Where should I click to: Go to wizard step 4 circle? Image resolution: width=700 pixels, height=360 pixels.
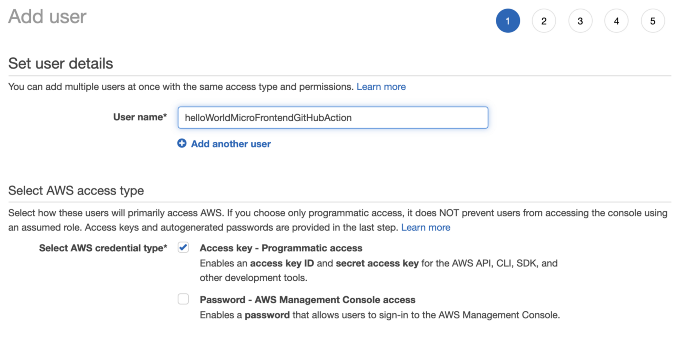(617, 21)
